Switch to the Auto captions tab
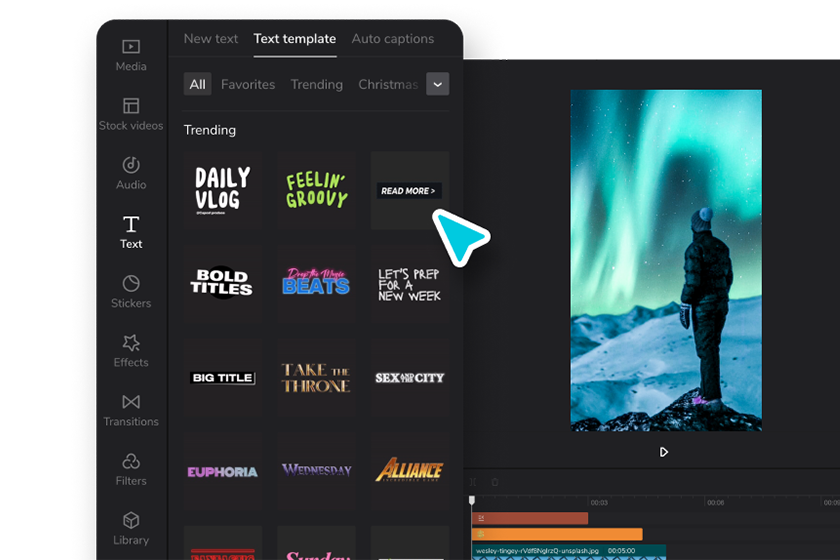 pos(393,39)
